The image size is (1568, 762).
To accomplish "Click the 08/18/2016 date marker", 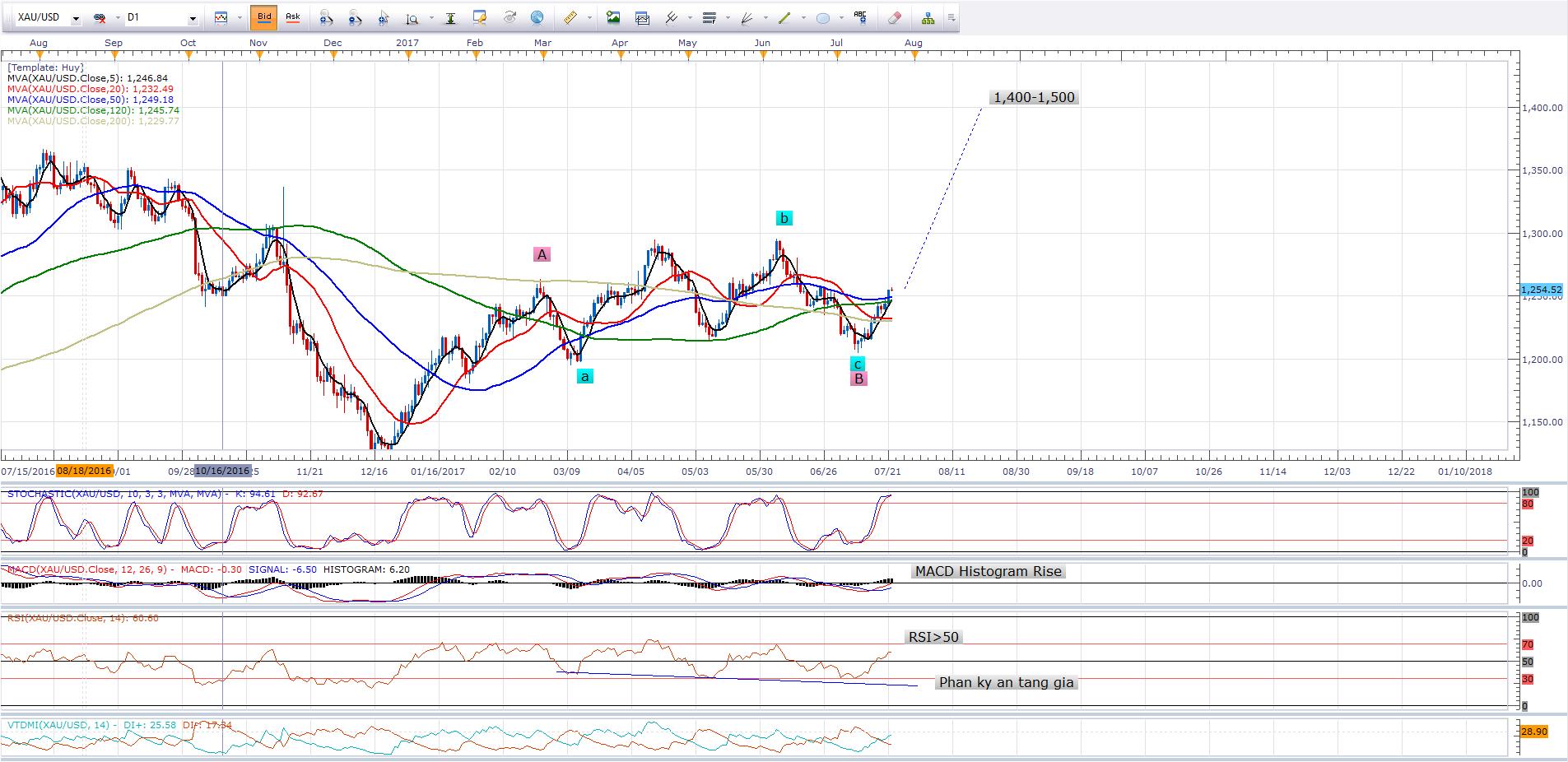I will (x=84, y=471).
